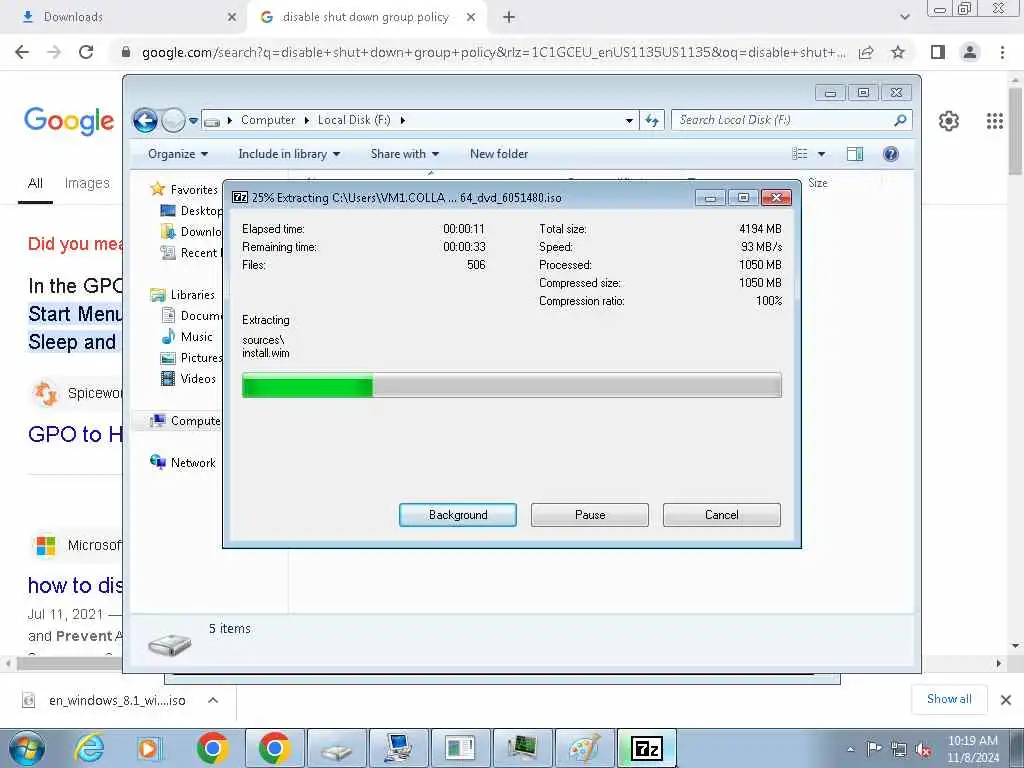Screen dimensions: 1024x768
Task: Toggle the Explorer preview pane
Action: pos(855,154)
